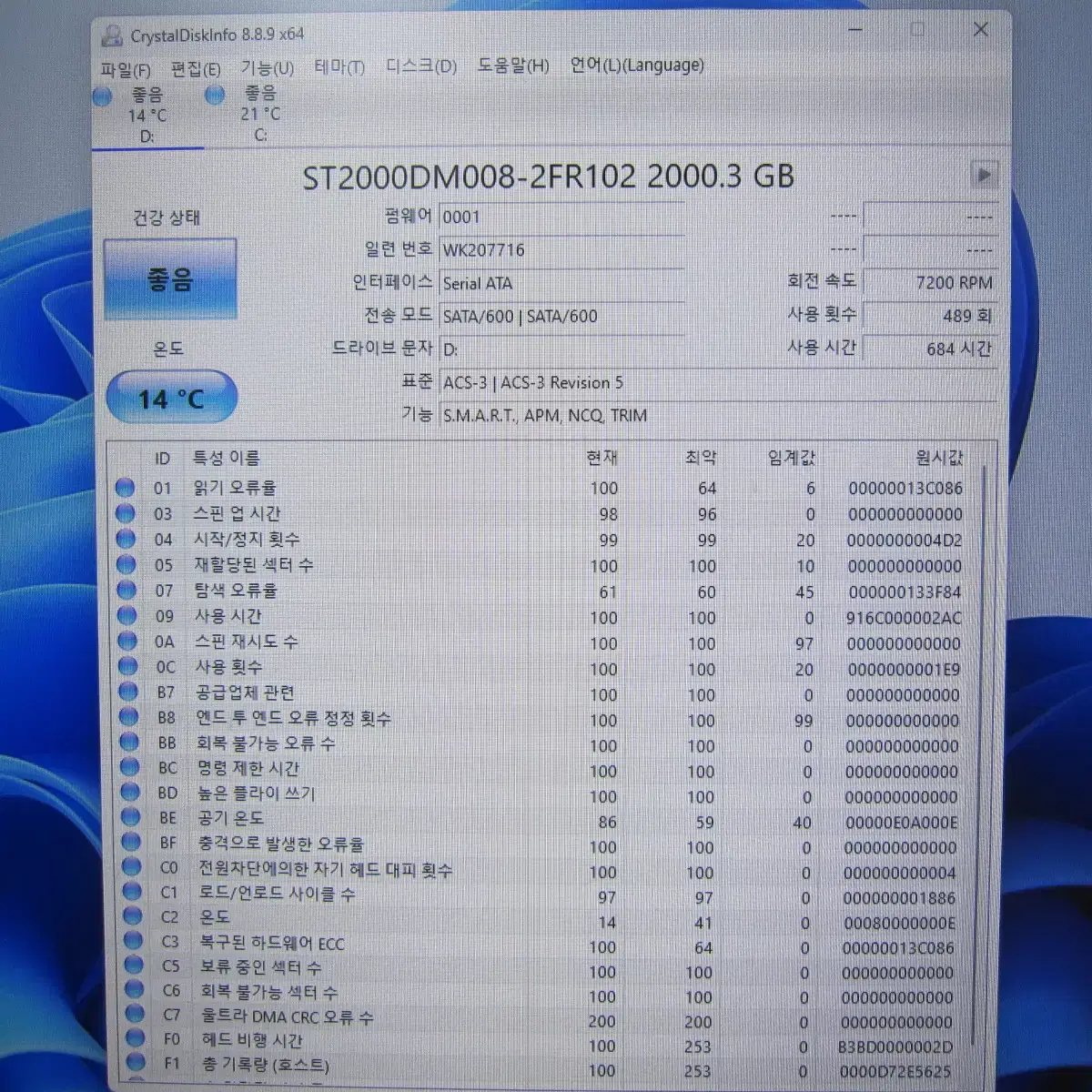This screenshot has height=1092, width=1092.
Task: Click status dot for BE 공기 온도
Action: 131,819
